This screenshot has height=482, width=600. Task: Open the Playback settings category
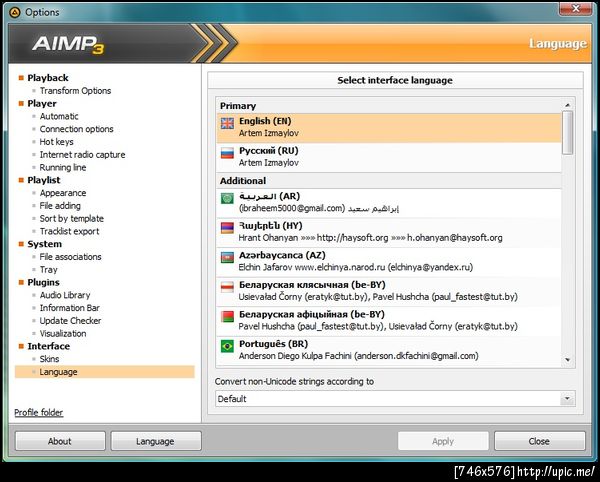coord(48,78)
